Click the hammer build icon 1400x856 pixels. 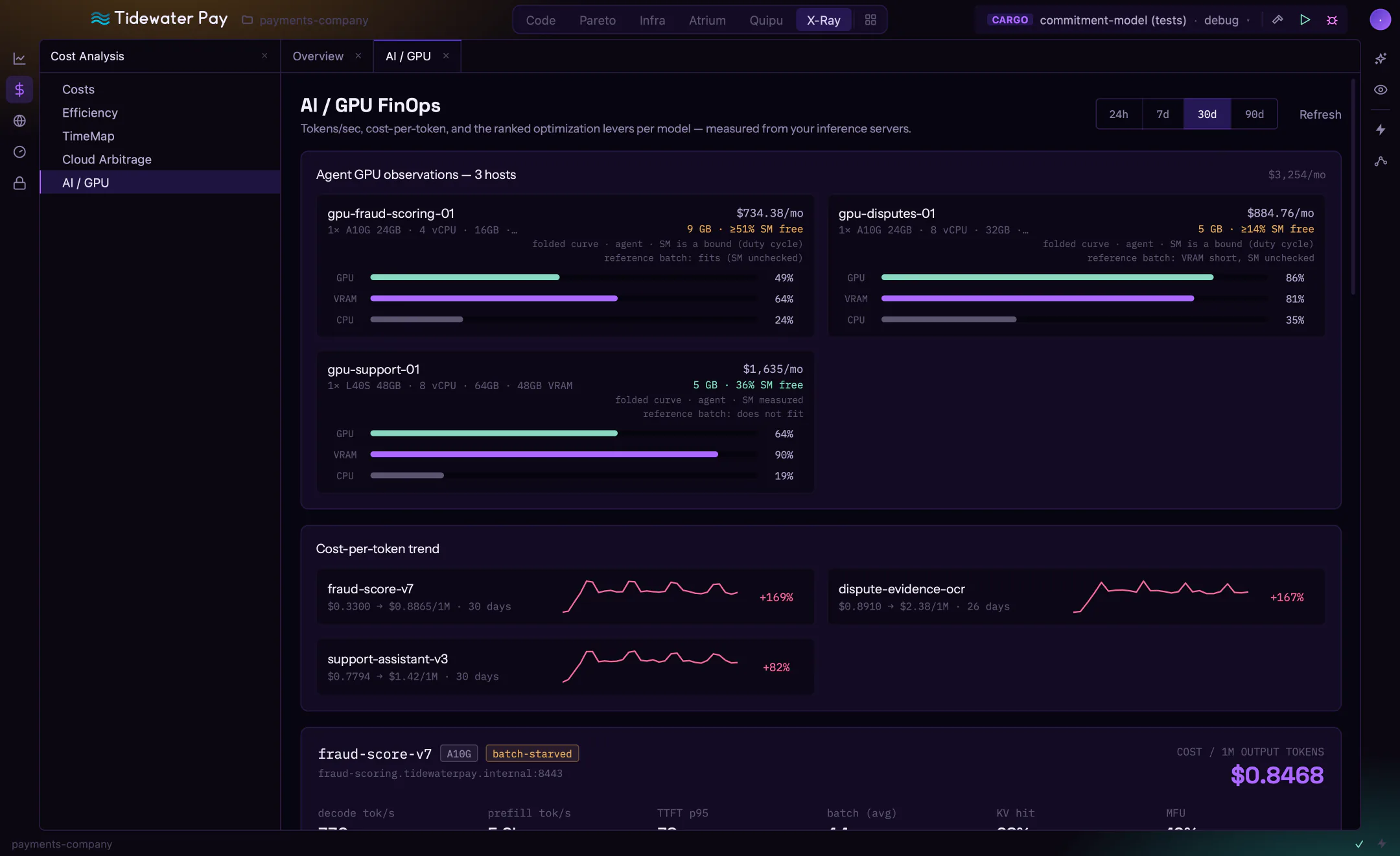pyautogui.click(x=1277, y=20)
